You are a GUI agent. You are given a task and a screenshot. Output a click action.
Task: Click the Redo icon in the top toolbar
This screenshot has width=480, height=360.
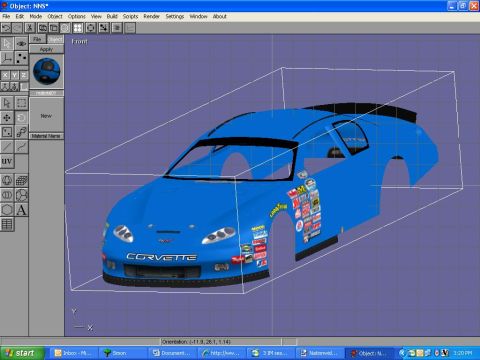click(x=17, y=28)
